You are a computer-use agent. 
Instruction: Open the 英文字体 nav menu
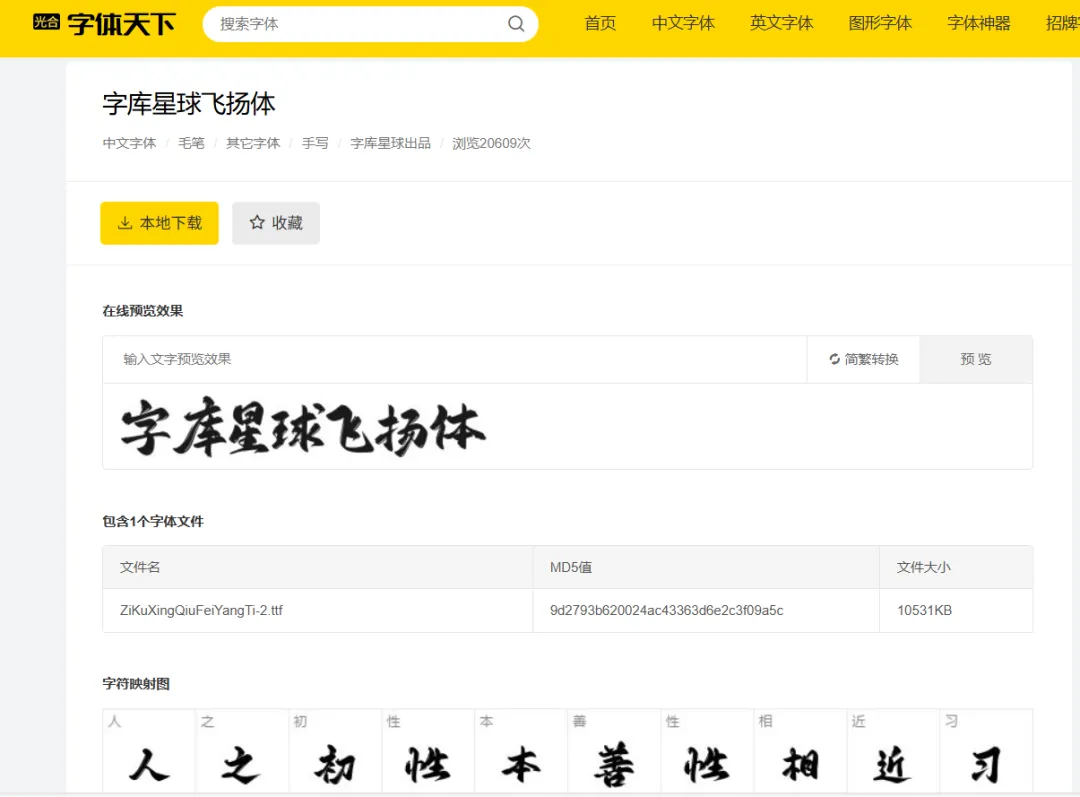[782, 23]
